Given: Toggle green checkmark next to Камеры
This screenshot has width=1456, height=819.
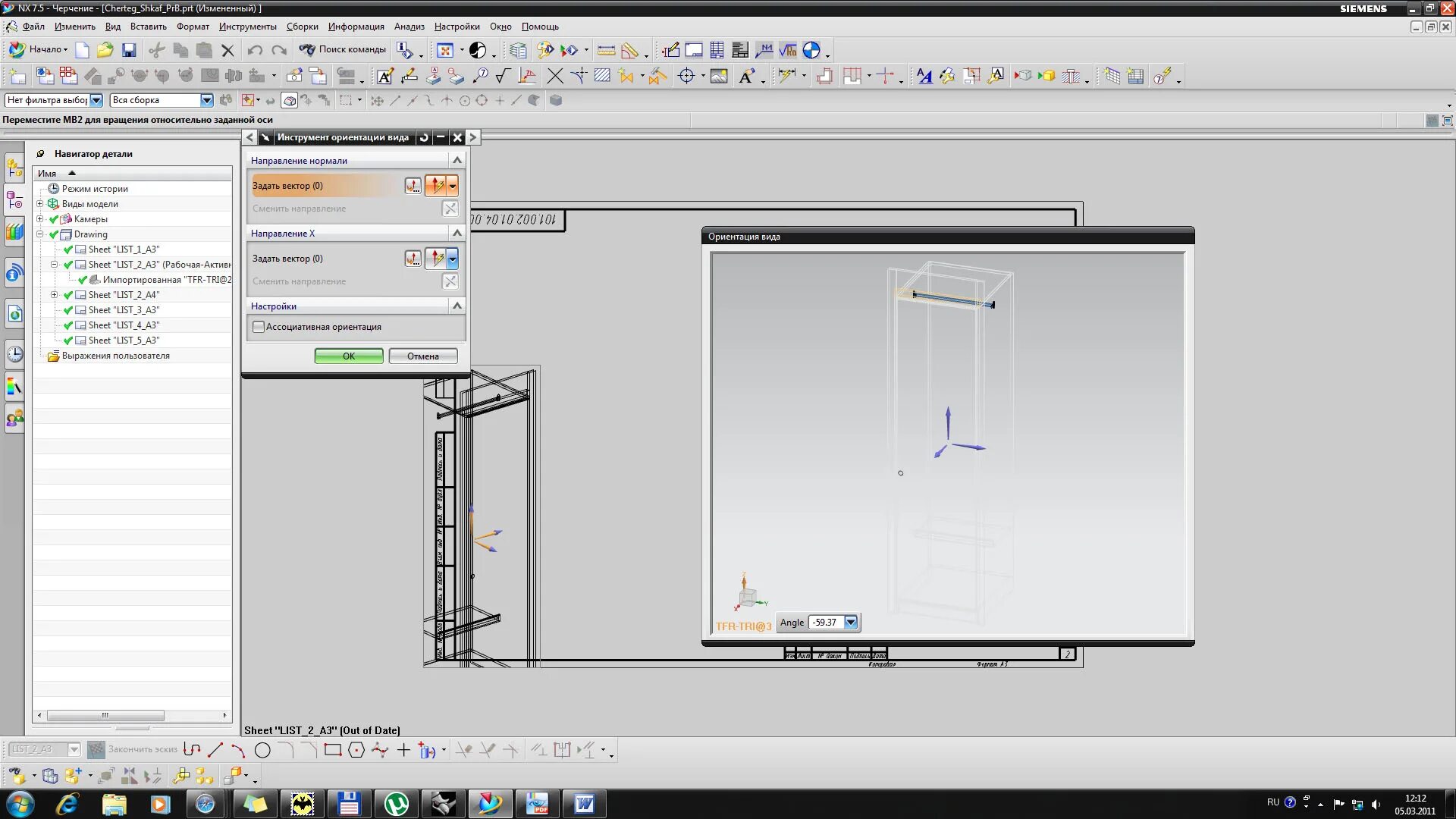Looking at the screenshot, I should pyautogui.click(x=54, y=219).
